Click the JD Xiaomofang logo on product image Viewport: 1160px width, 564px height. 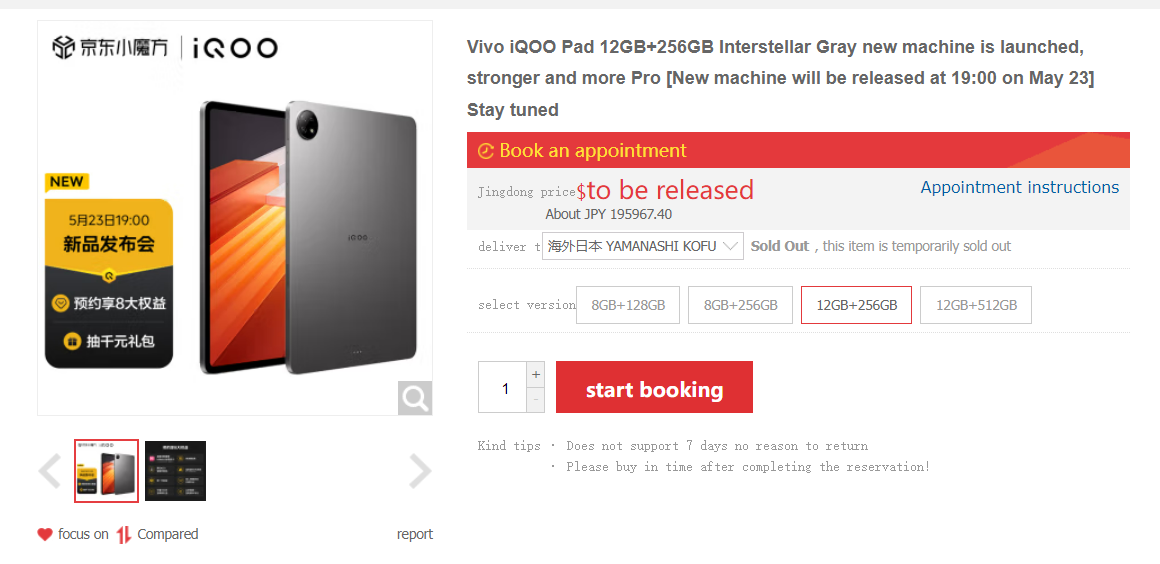tap(111, 47)
